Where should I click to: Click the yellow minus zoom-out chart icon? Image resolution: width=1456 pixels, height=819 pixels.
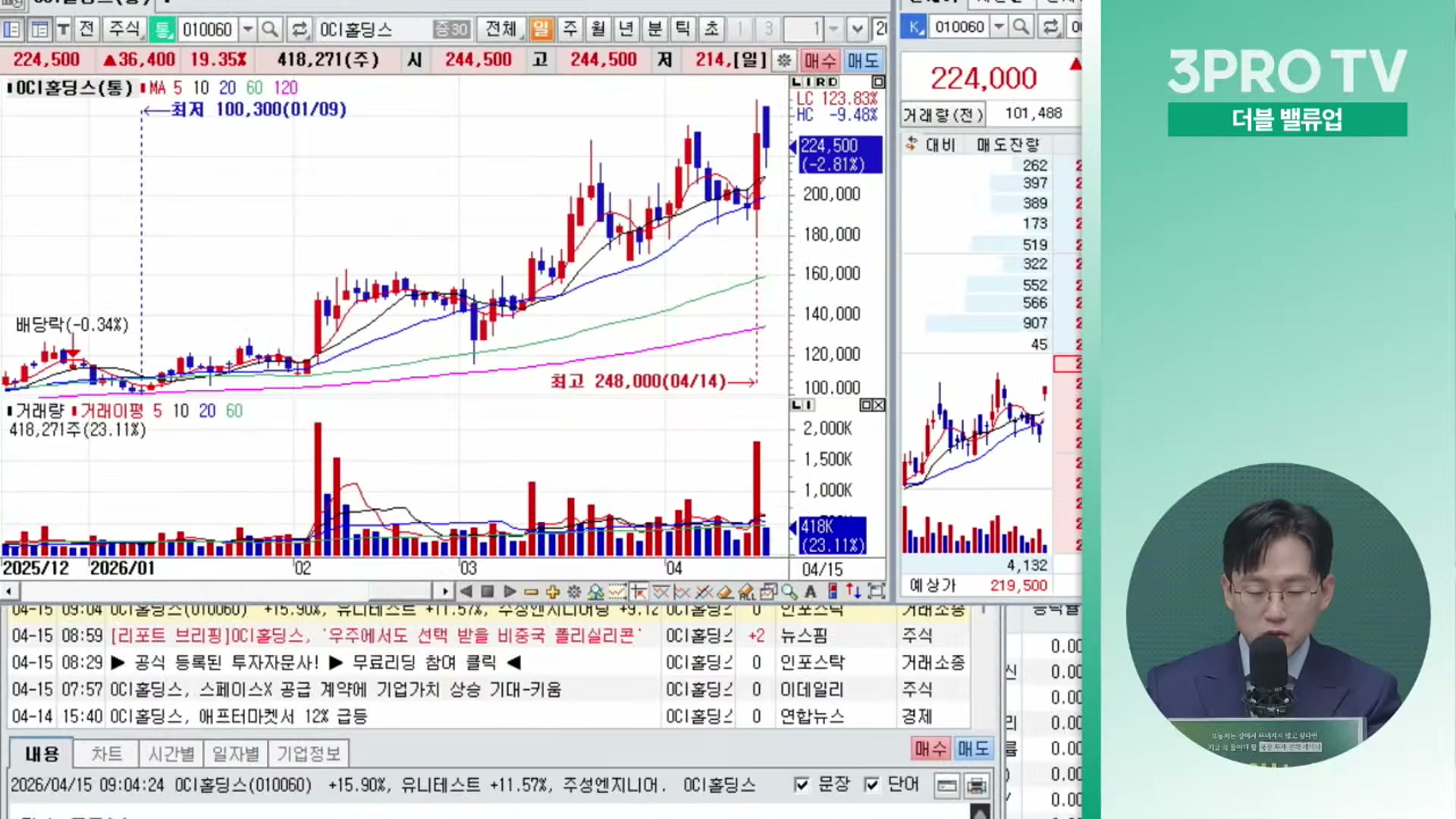tap(531, 591)
